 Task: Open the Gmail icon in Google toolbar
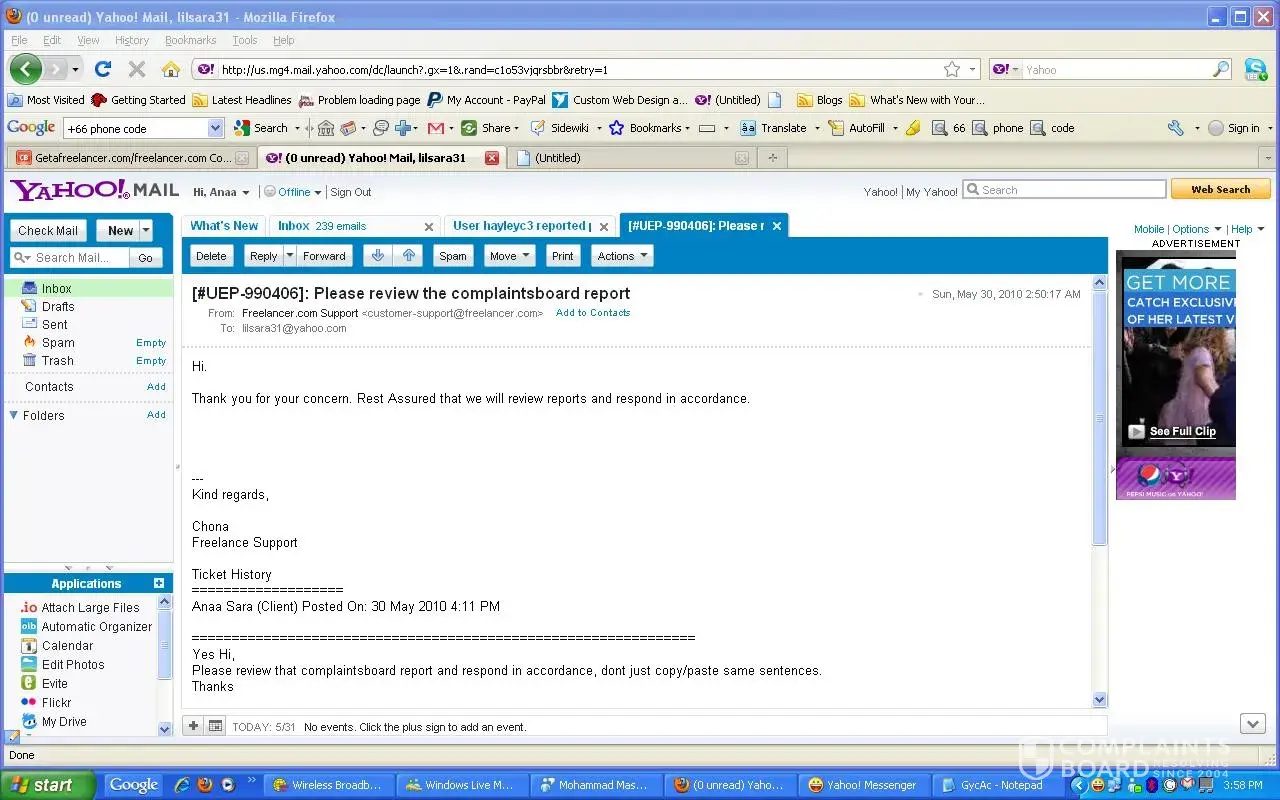435,128
